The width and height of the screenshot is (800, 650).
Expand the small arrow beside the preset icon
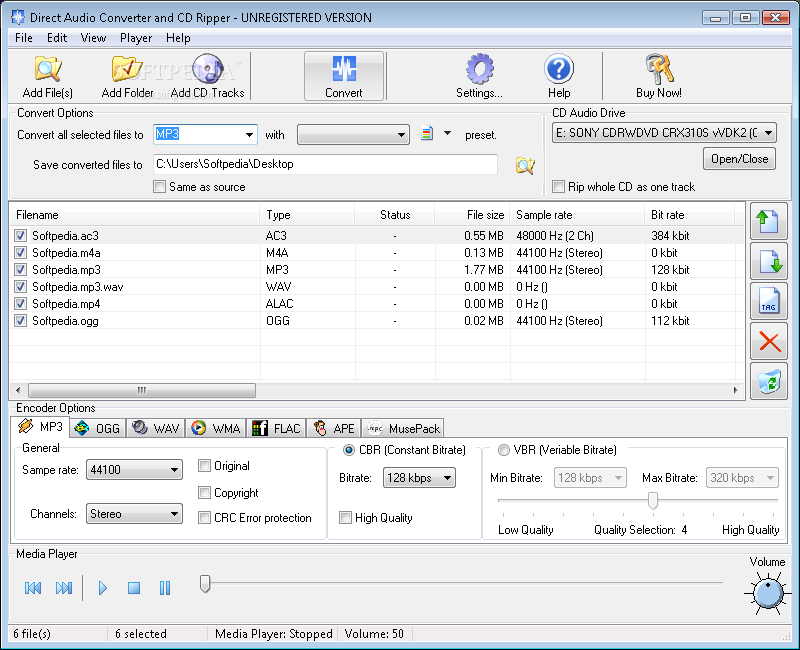[447, 133]
